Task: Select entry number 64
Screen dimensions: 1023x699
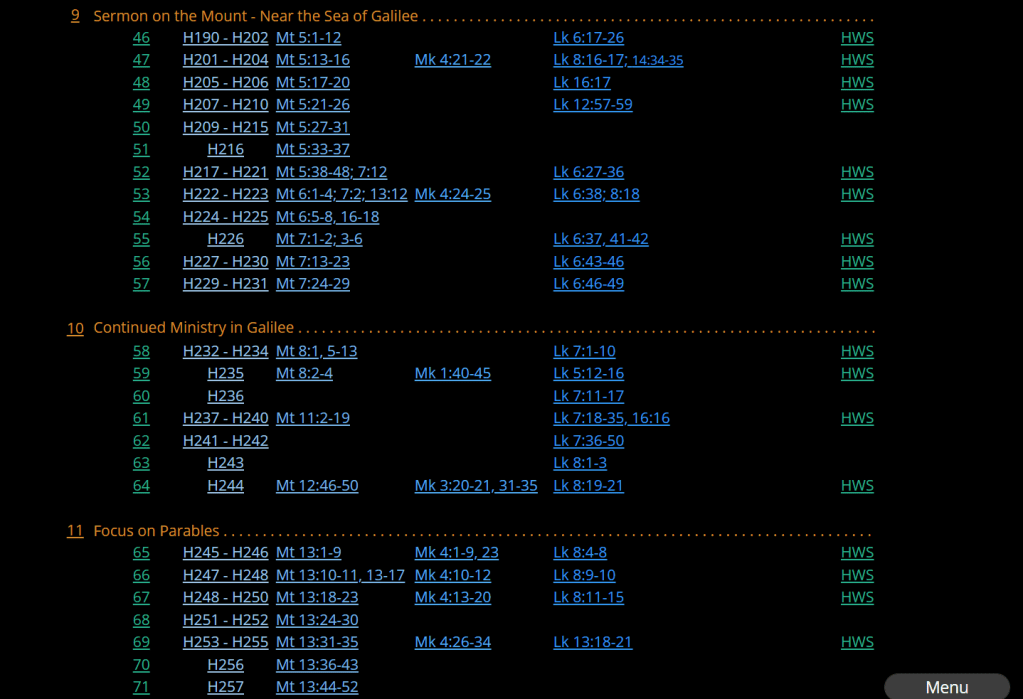Action: coord(141,486)
